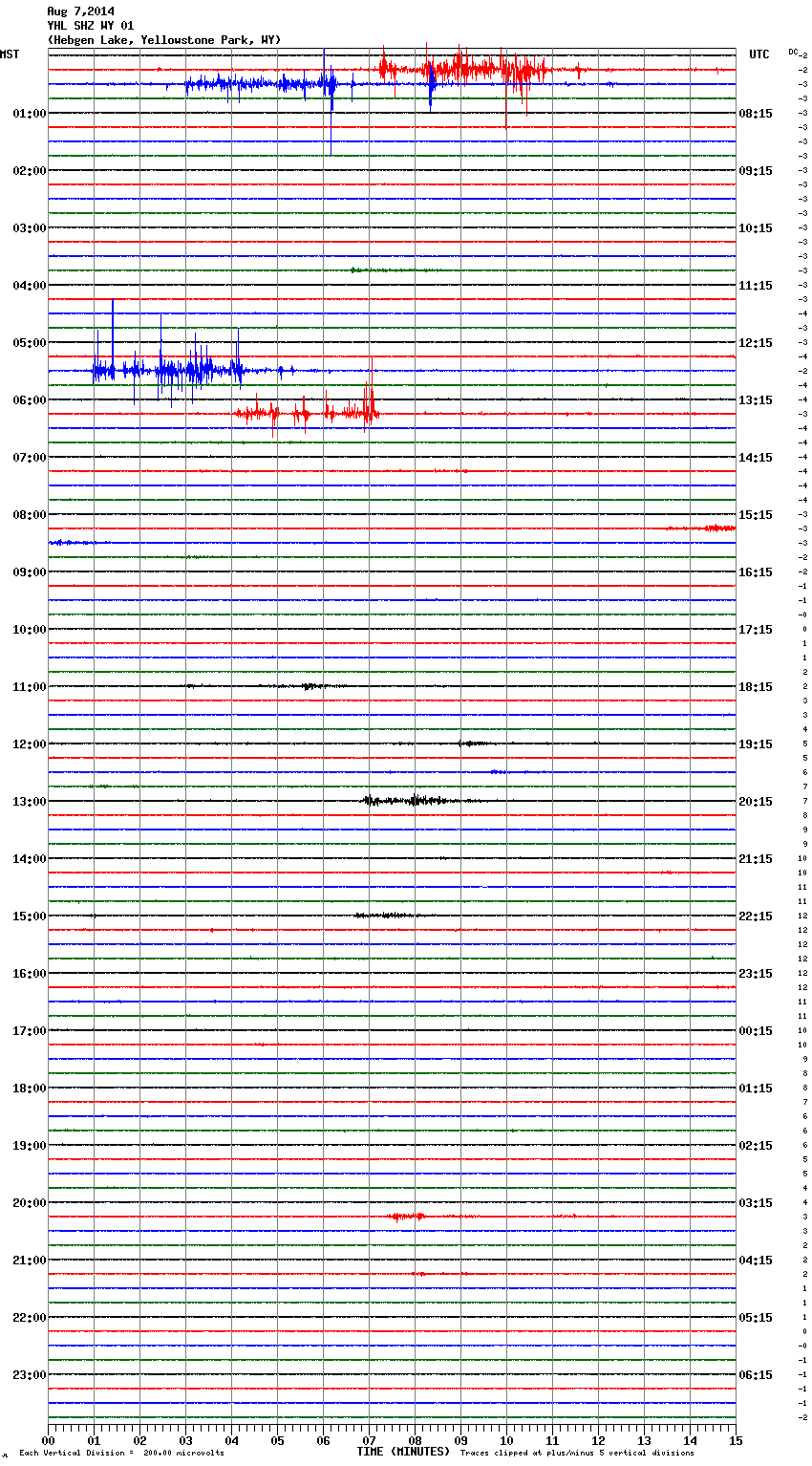The image size is (812, 1466).
Task: Select the 00:15 UTC time label
Action: 755,1031
